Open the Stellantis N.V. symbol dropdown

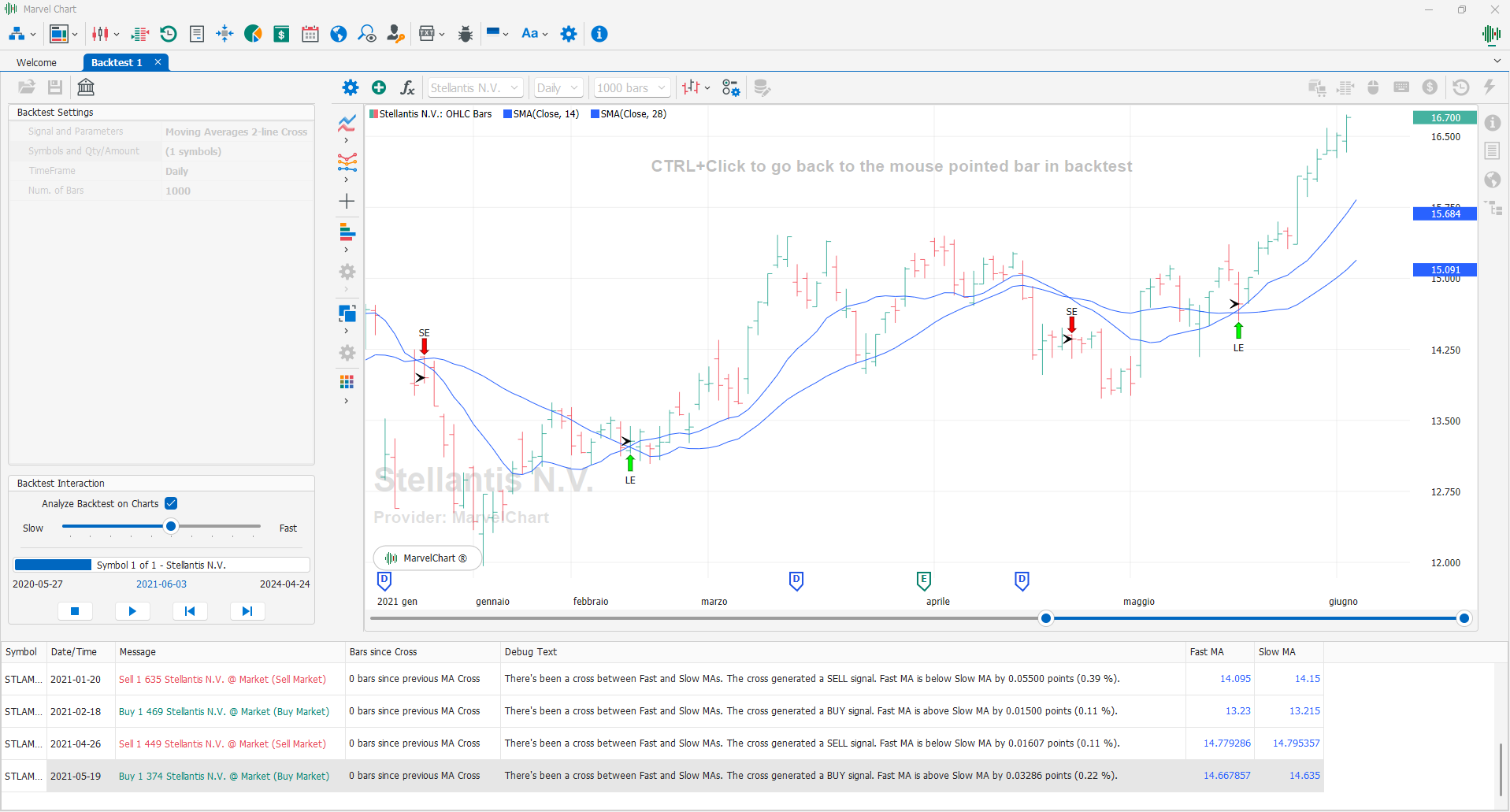click(x=475, y=87)
